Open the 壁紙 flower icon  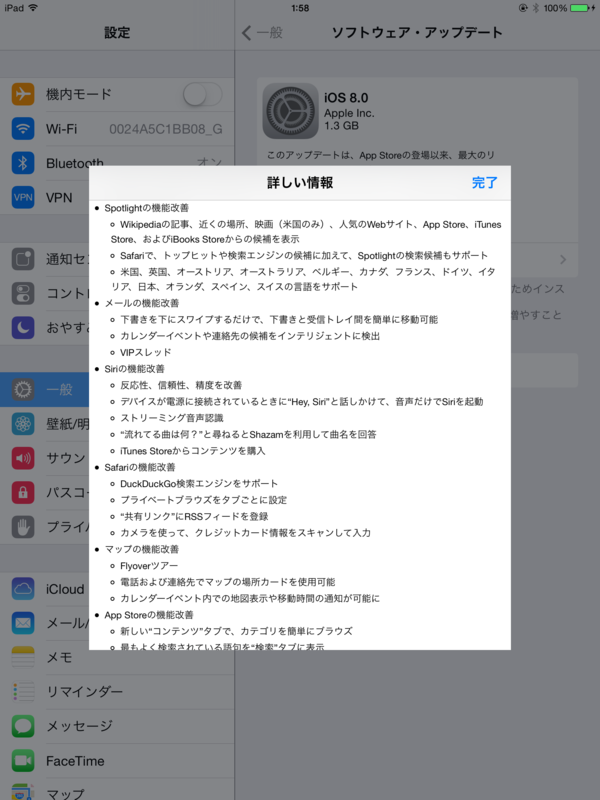click(23, 424)
